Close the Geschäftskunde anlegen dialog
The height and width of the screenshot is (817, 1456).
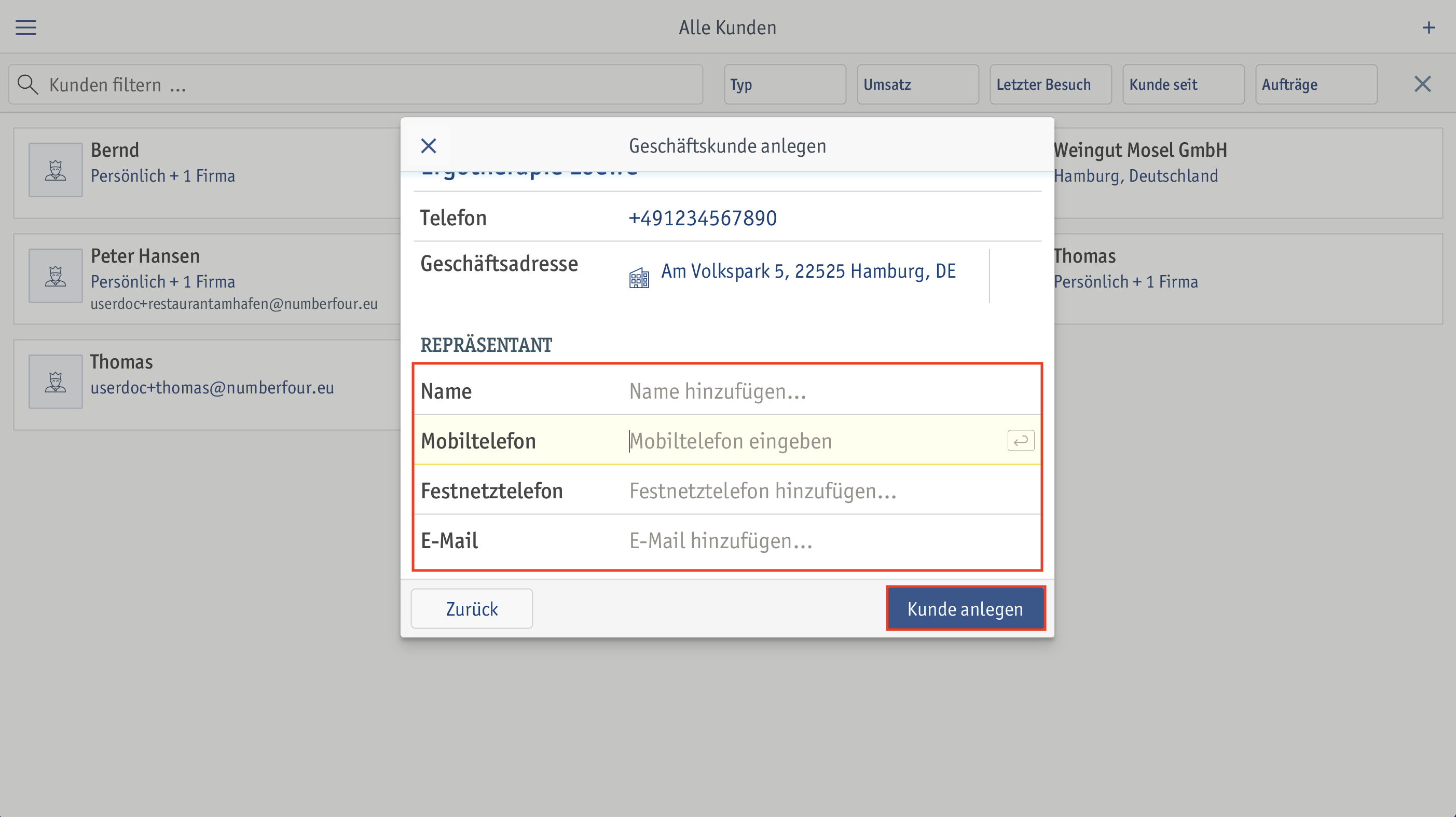[429, 146]
